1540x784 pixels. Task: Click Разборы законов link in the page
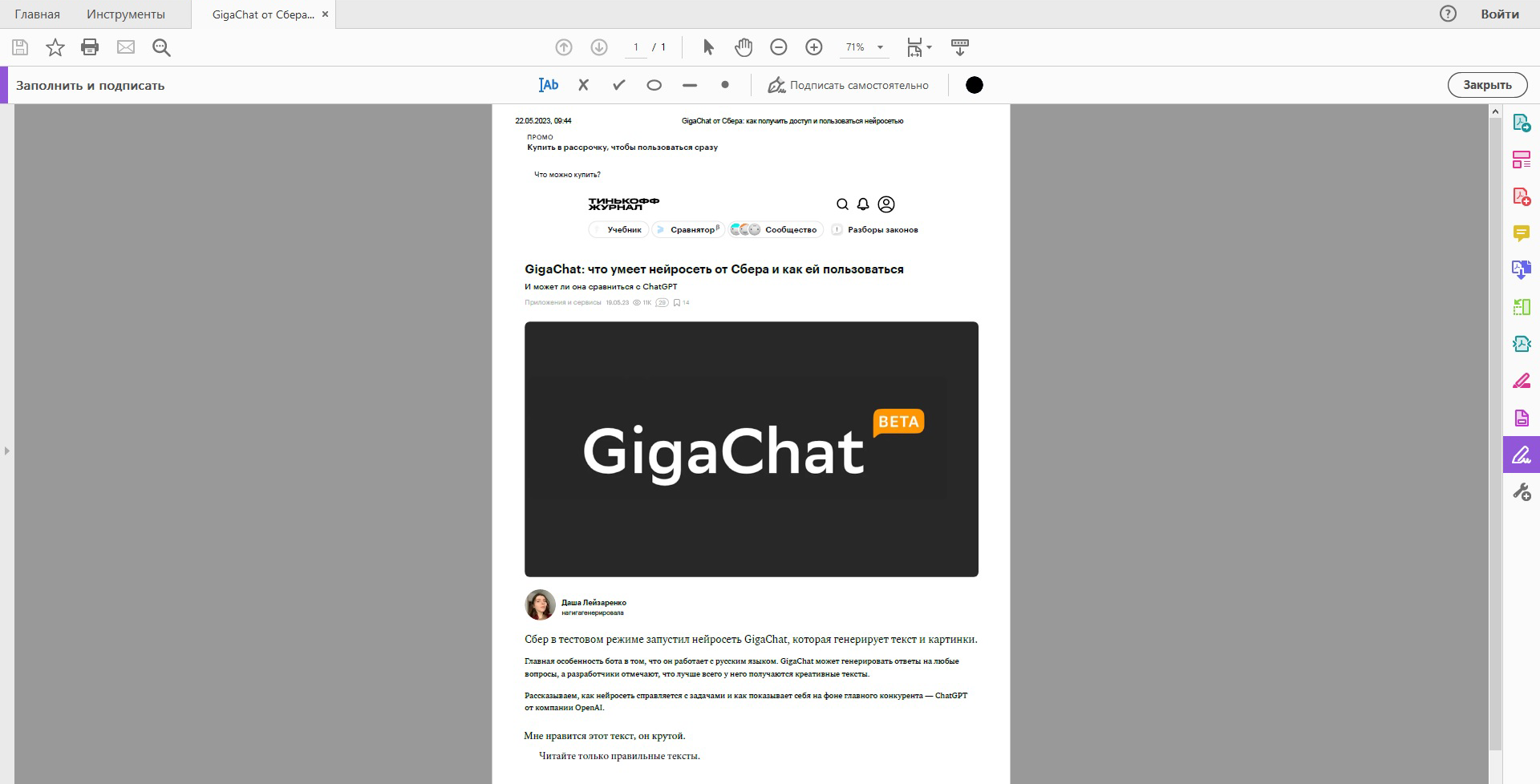click(875, 230)
